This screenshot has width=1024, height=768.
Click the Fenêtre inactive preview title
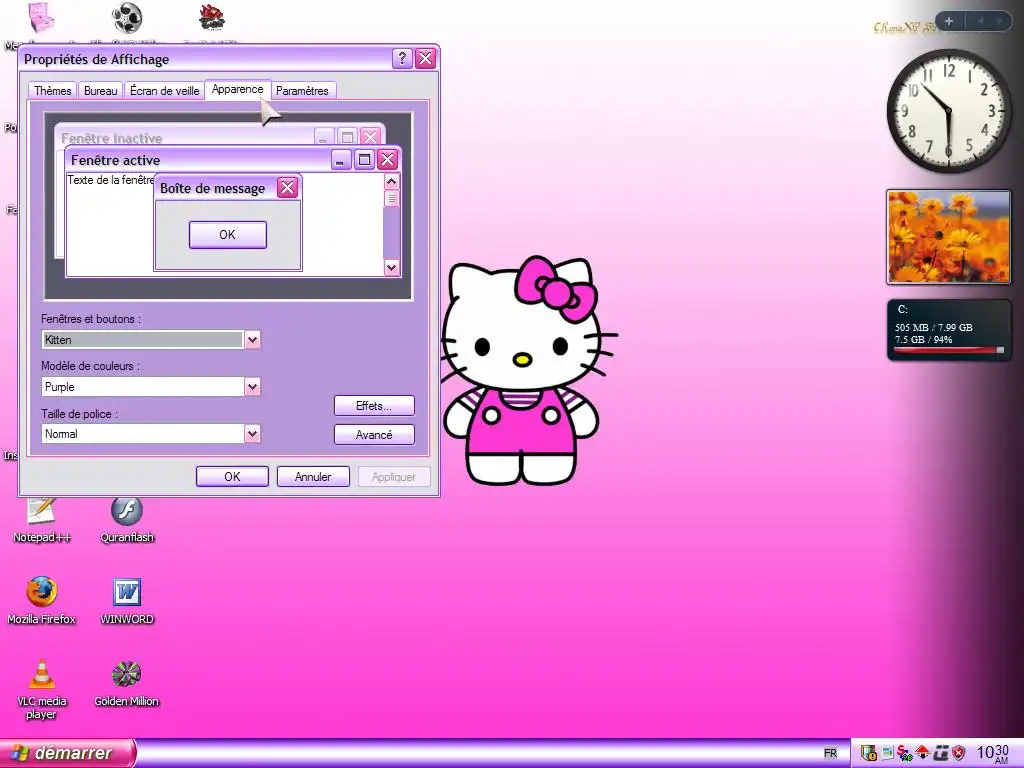click(x=111, y=138)
